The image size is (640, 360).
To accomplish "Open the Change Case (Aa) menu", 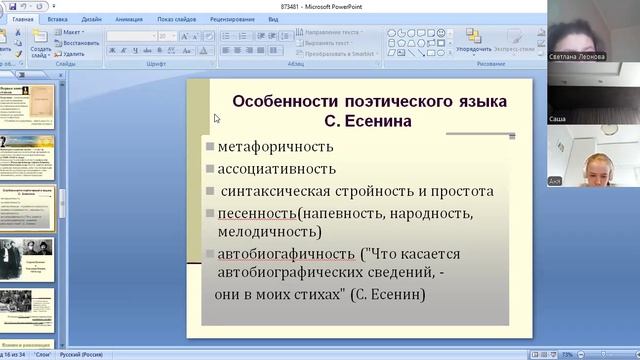I will [x=187, y=51].
